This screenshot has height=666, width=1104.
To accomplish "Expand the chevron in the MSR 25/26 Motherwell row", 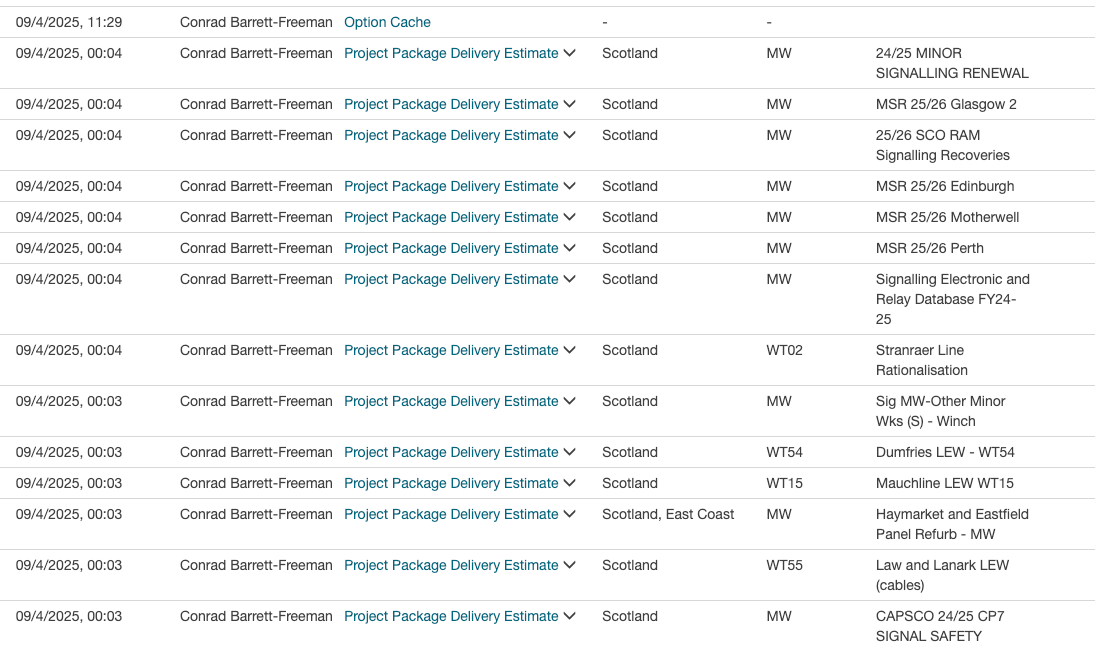I will (570, 217).
